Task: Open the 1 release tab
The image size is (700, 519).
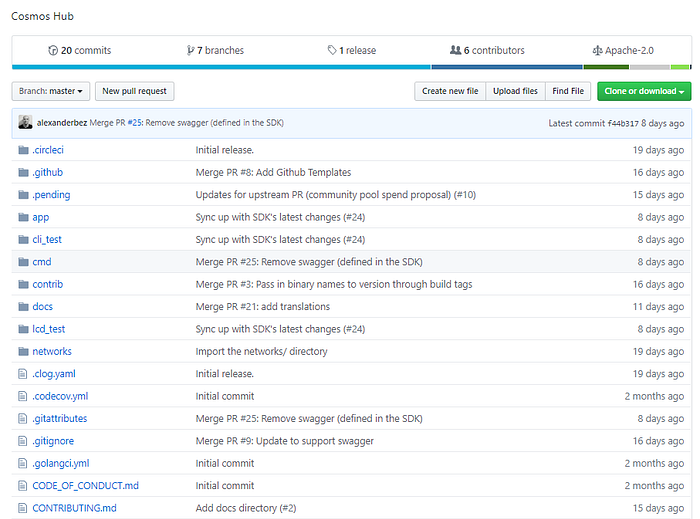Action: click(352, 50)
